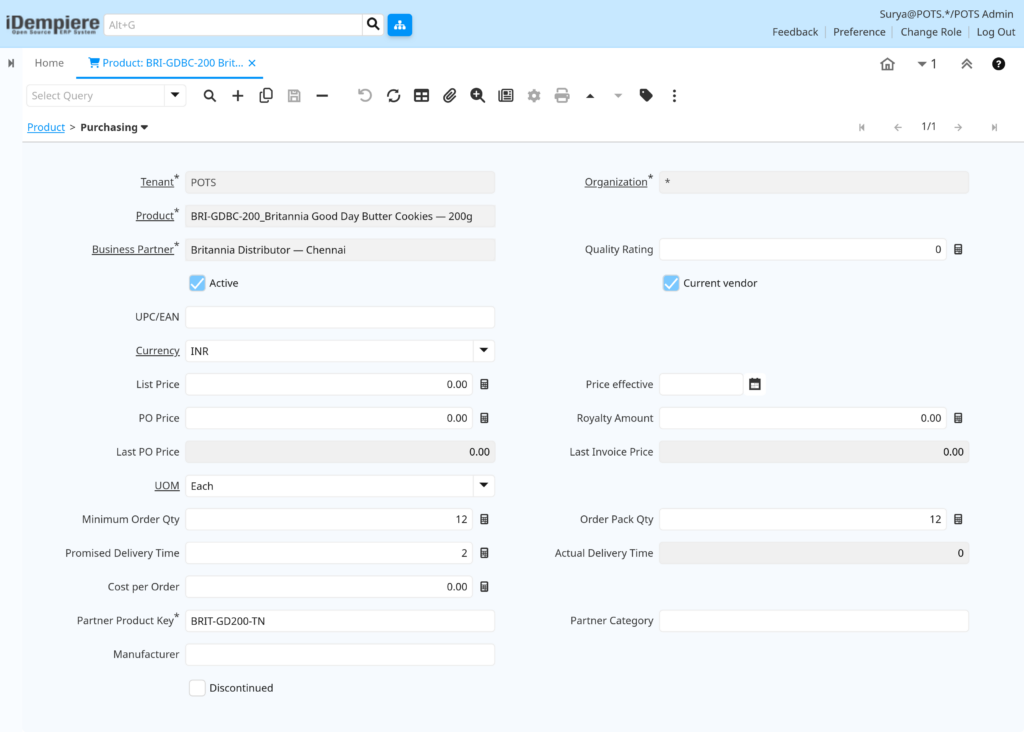Go to first record navigation arrow
Screen dimensions: 1024x732
[x=862, y=127]
